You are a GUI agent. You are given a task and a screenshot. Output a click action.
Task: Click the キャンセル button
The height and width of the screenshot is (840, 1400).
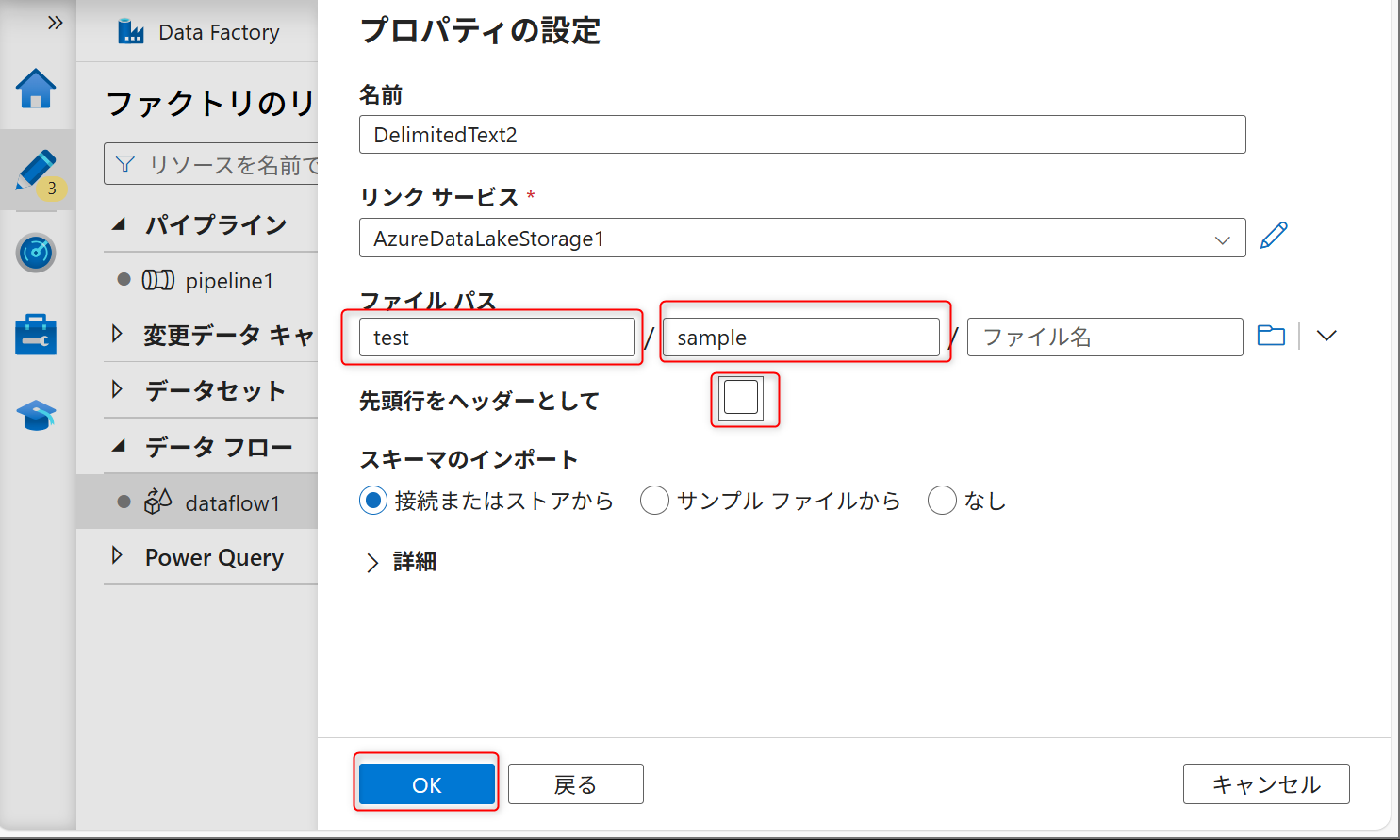1266,782
